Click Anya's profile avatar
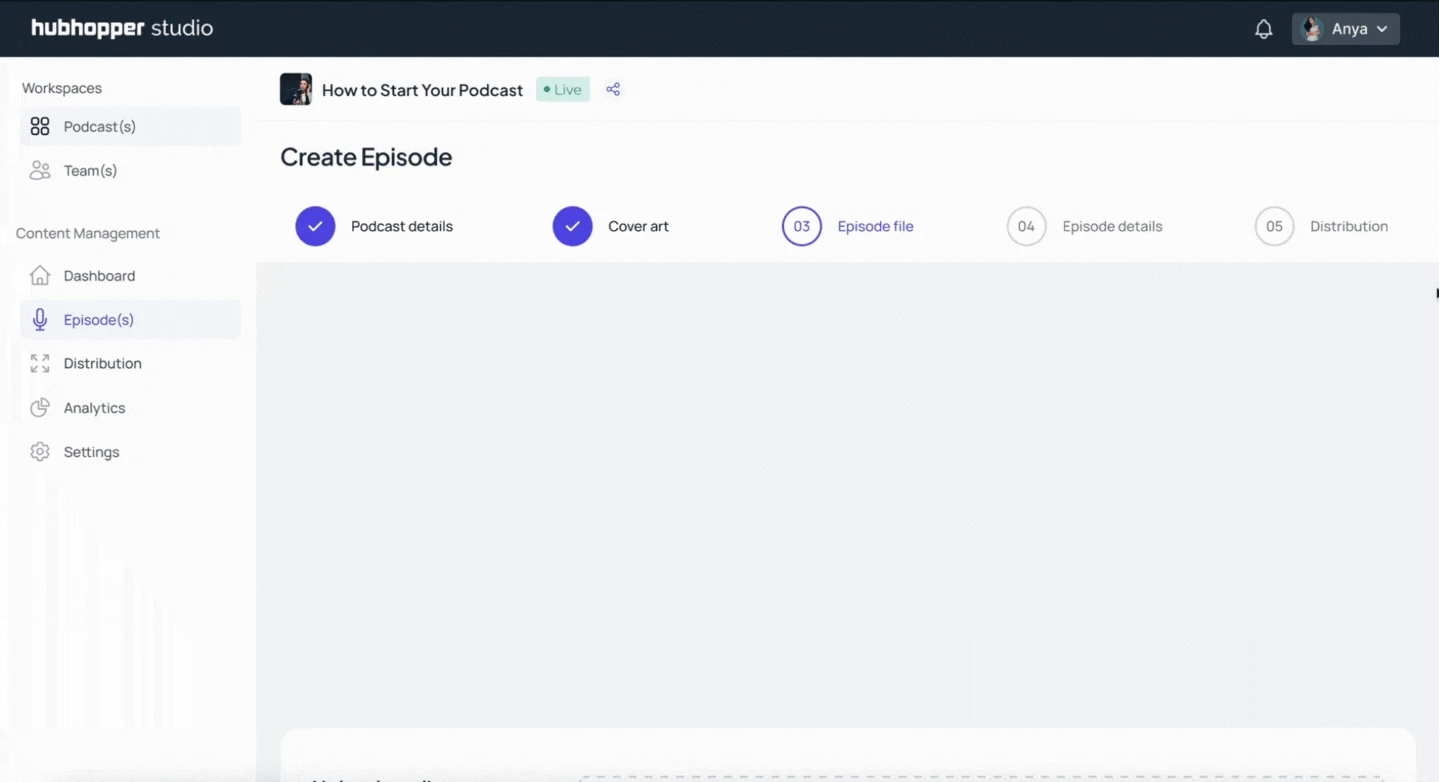 click(x=1312, y=29)
